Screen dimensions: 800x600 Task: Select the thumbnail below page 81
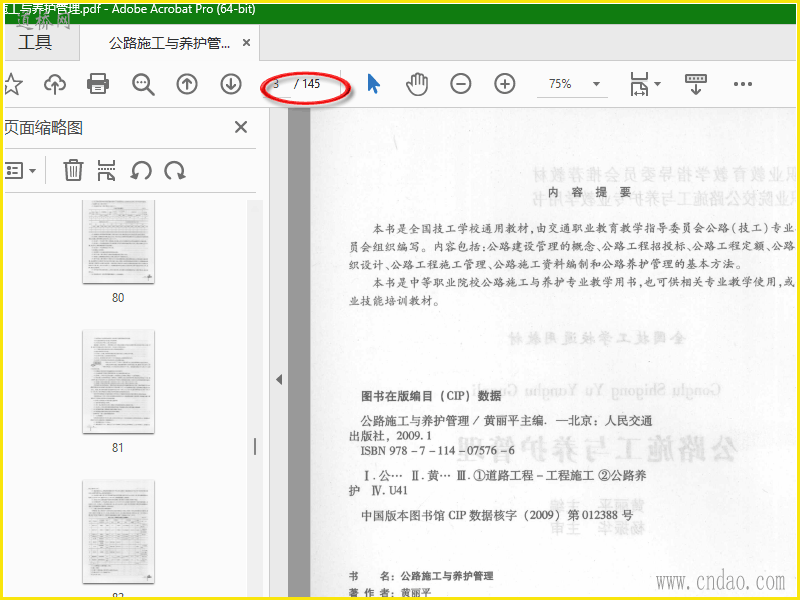[118, 532]
